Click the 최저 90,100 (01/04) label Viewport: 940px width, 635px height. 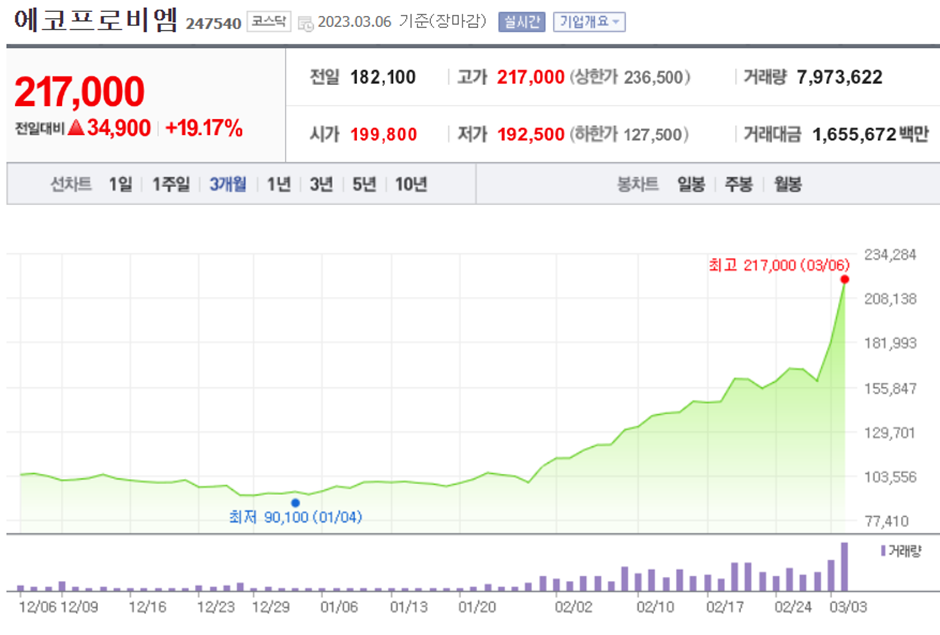[296, 517]
